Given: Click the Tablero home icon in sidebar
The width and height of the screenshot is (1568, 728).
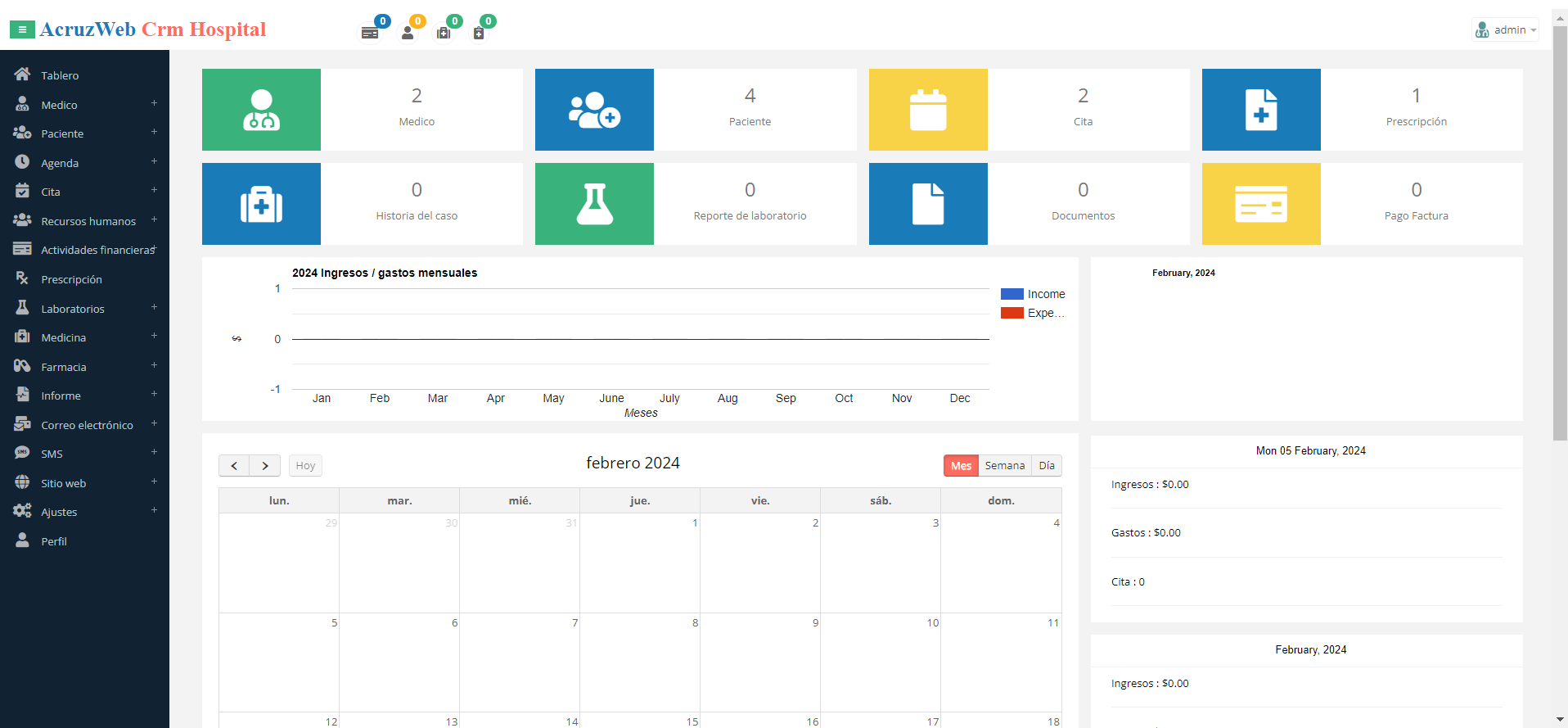Looking at the screenshot, I should (22, 75).
